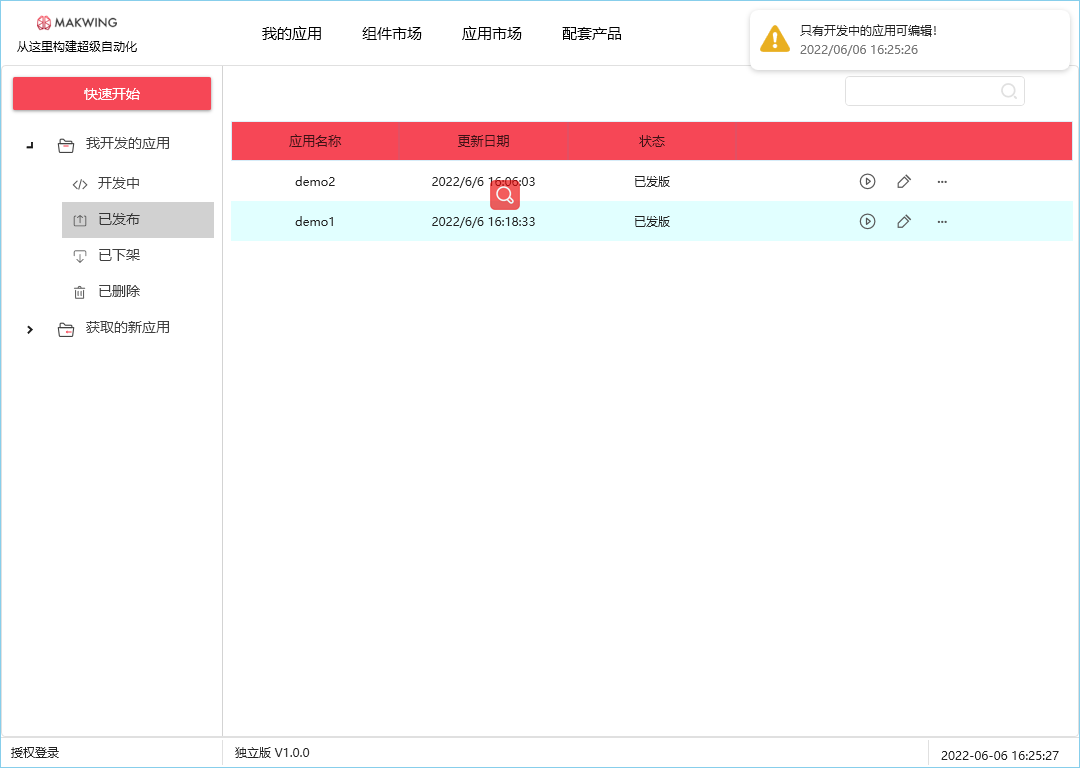Switch to the 组件市场 menu
The image size is (1080, 768).
coord(391,33)
